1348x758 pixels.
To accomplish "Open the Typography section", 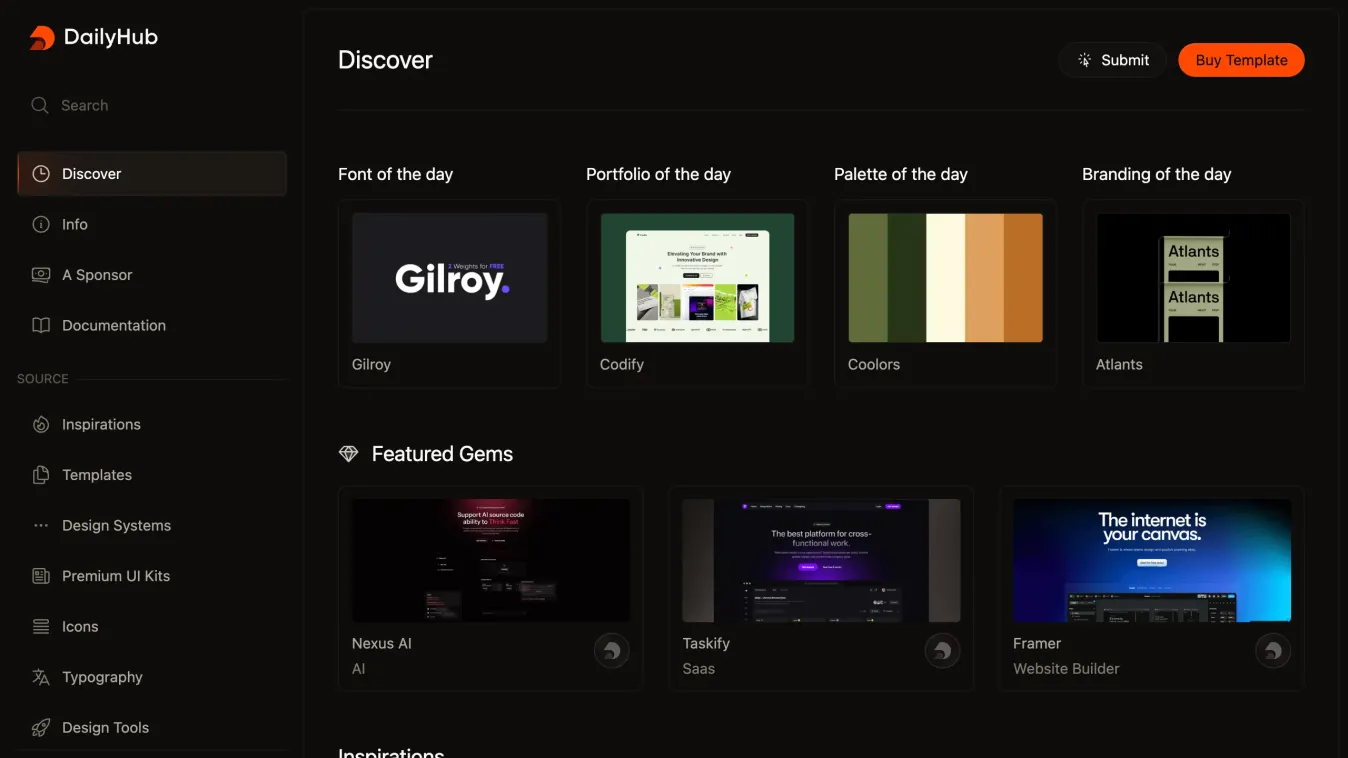I will [100, 677].
